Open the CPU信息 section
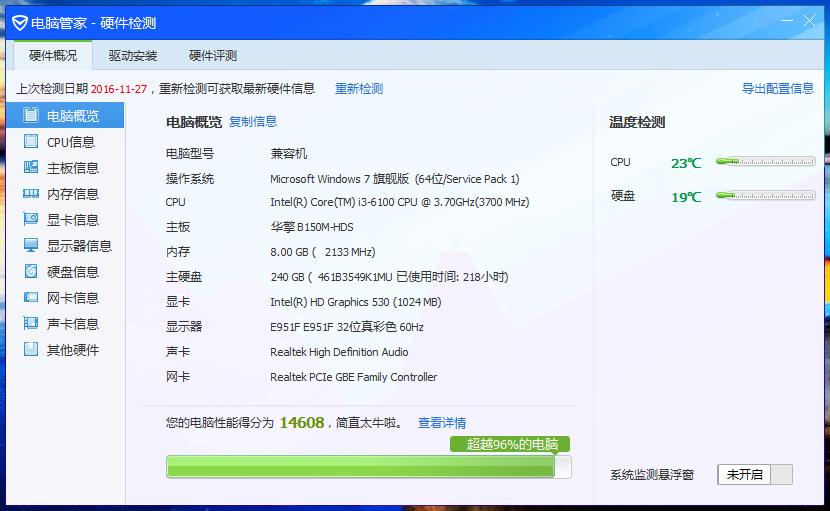830x511 pixels. tap(65, 142)
